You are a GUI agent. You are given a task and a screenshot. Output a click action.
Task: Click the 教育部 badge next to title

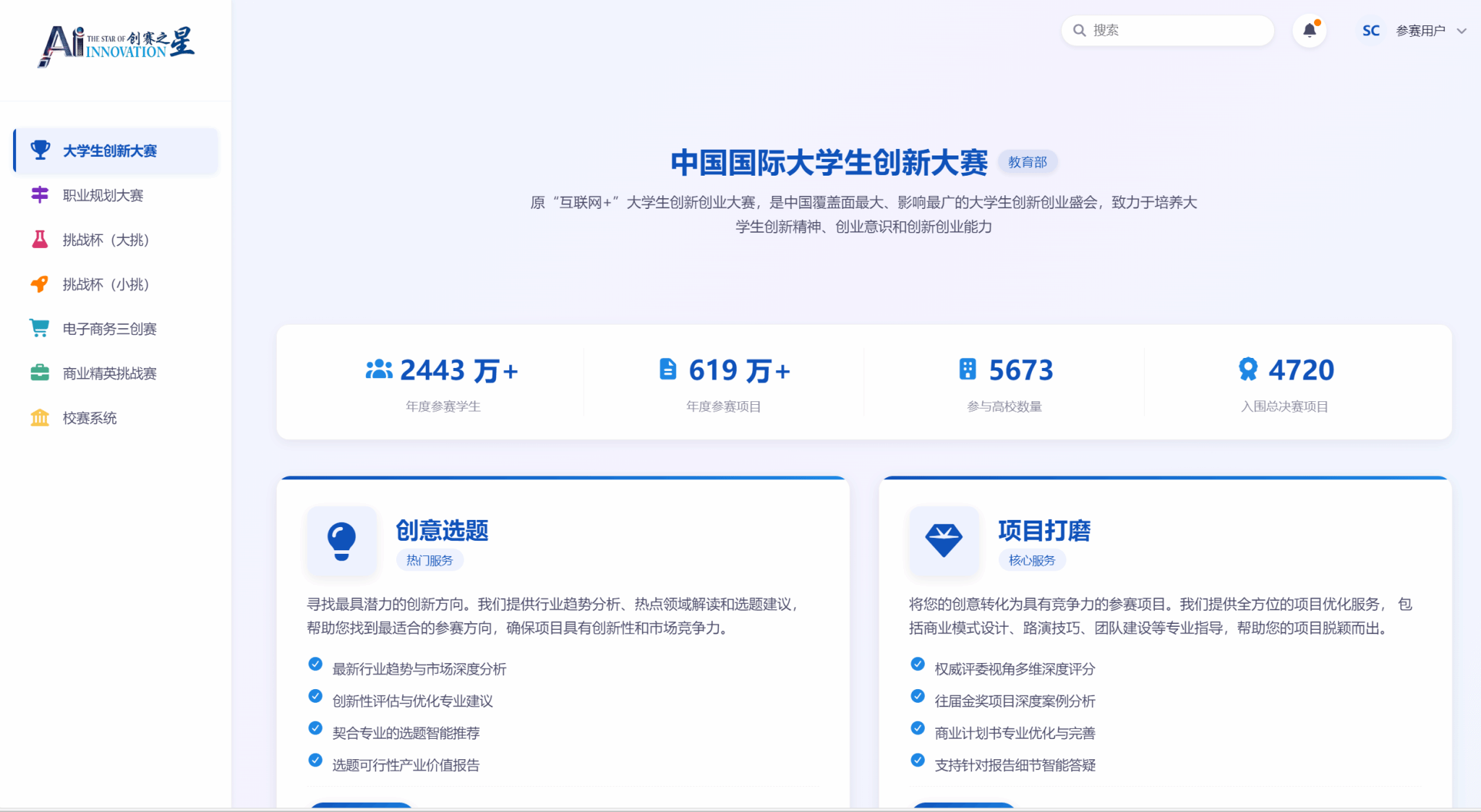click(x=1027, y=162)
